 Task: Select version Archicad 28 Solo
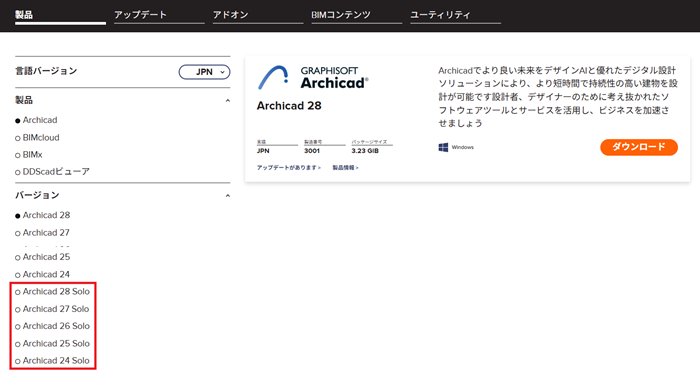pos(52,292)
